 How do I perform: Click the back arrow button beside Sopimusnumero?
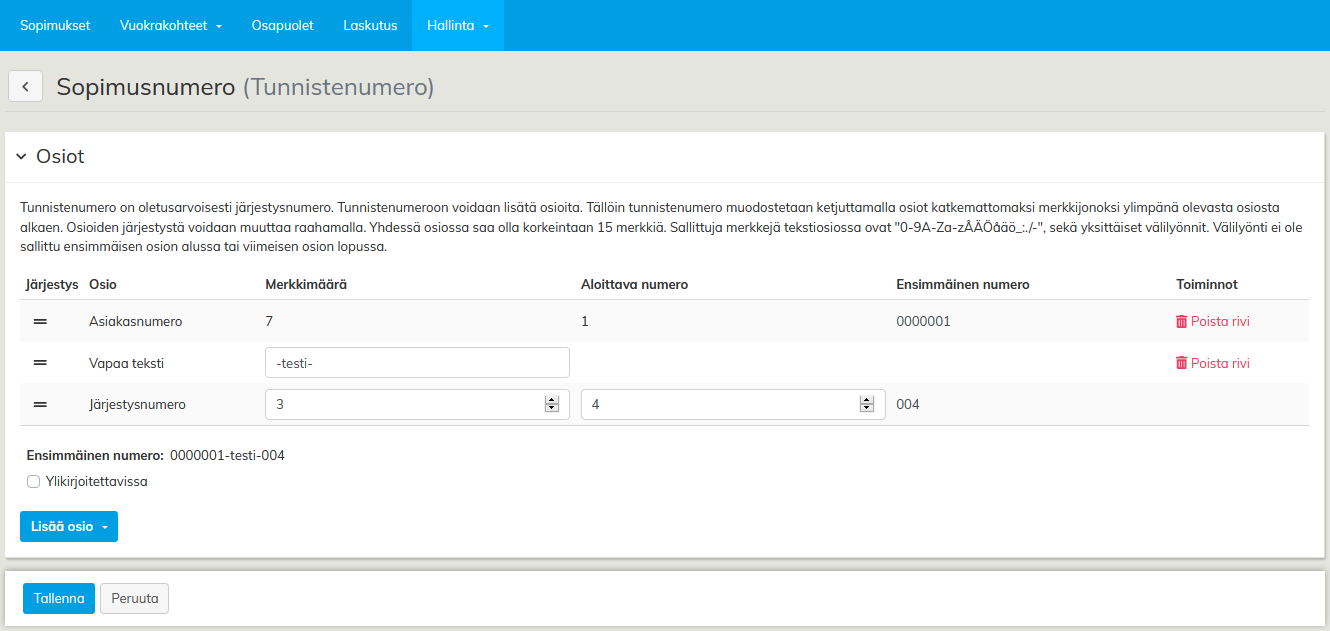25,87
